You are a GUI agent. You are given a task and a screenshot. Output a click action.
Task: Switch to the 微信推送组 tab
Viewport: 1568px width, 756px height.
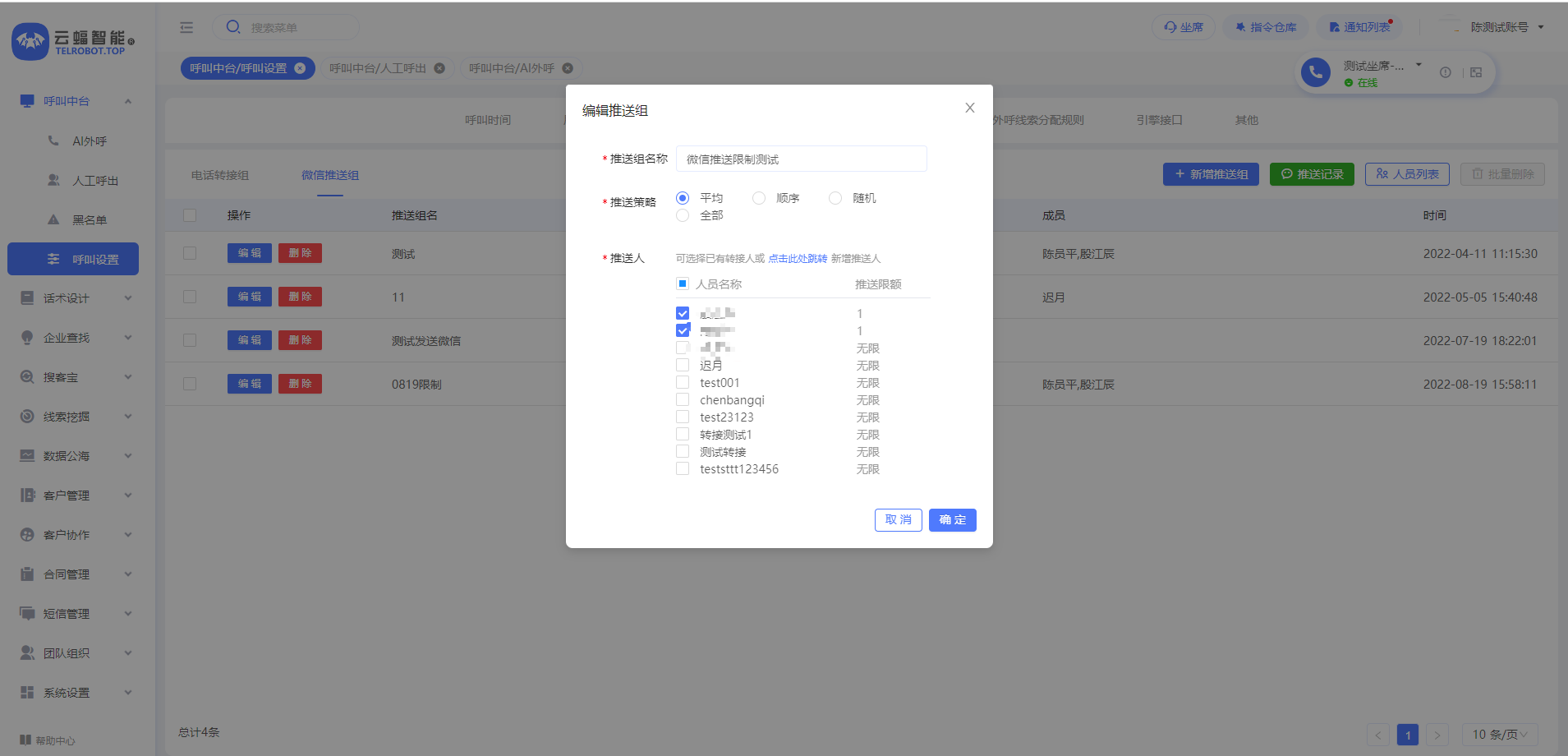point(330,175)
